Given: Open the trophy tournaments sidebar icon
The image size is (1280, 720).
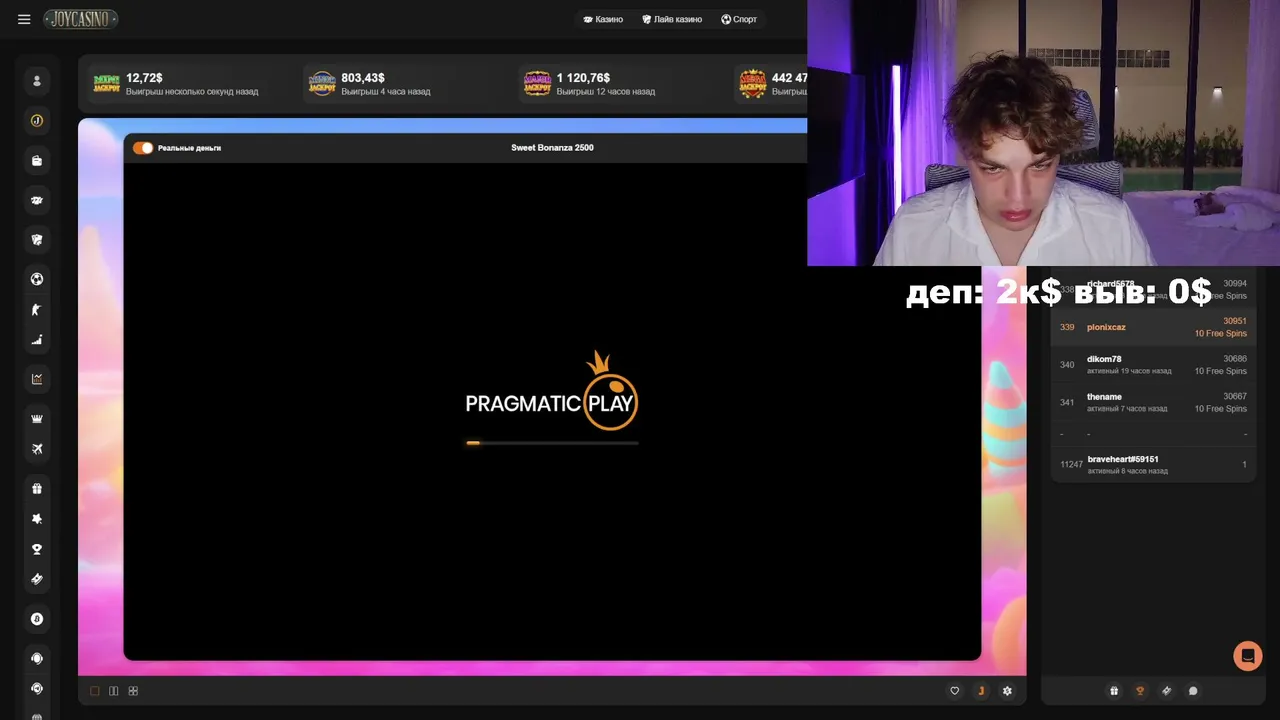Looking at the screenshot, I should click(x=37, y=549).
